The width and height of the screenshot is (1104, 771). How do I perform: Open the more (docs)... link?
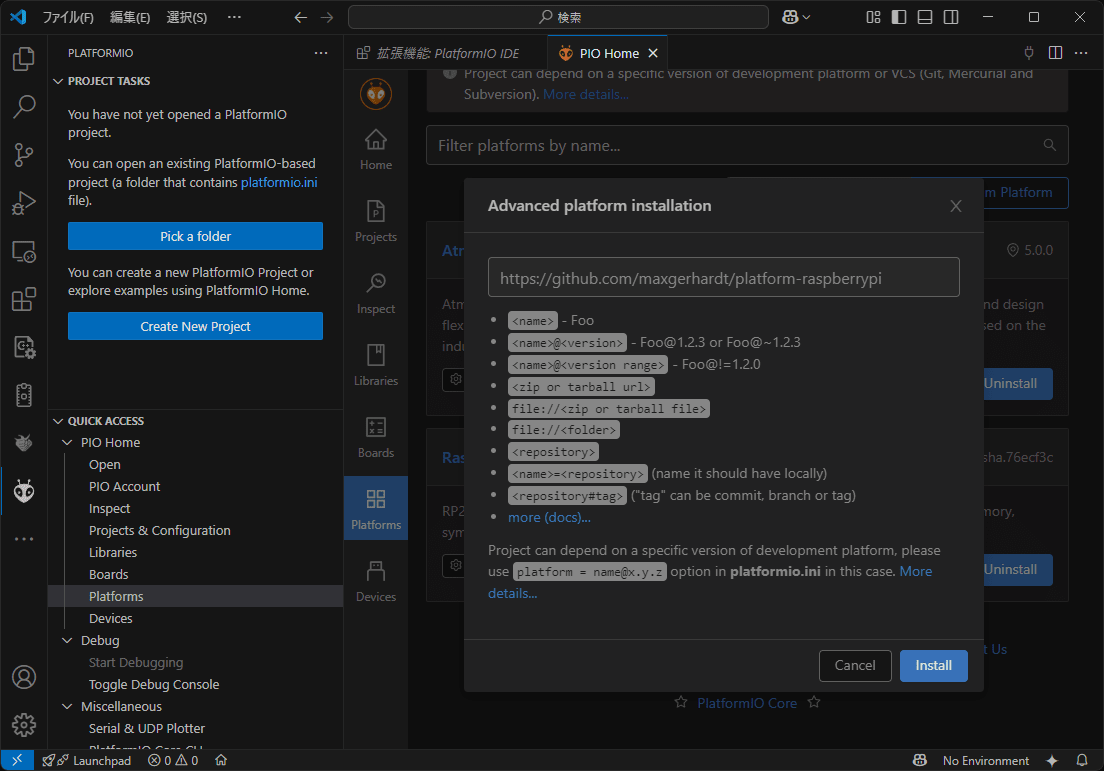click(549, 517)
